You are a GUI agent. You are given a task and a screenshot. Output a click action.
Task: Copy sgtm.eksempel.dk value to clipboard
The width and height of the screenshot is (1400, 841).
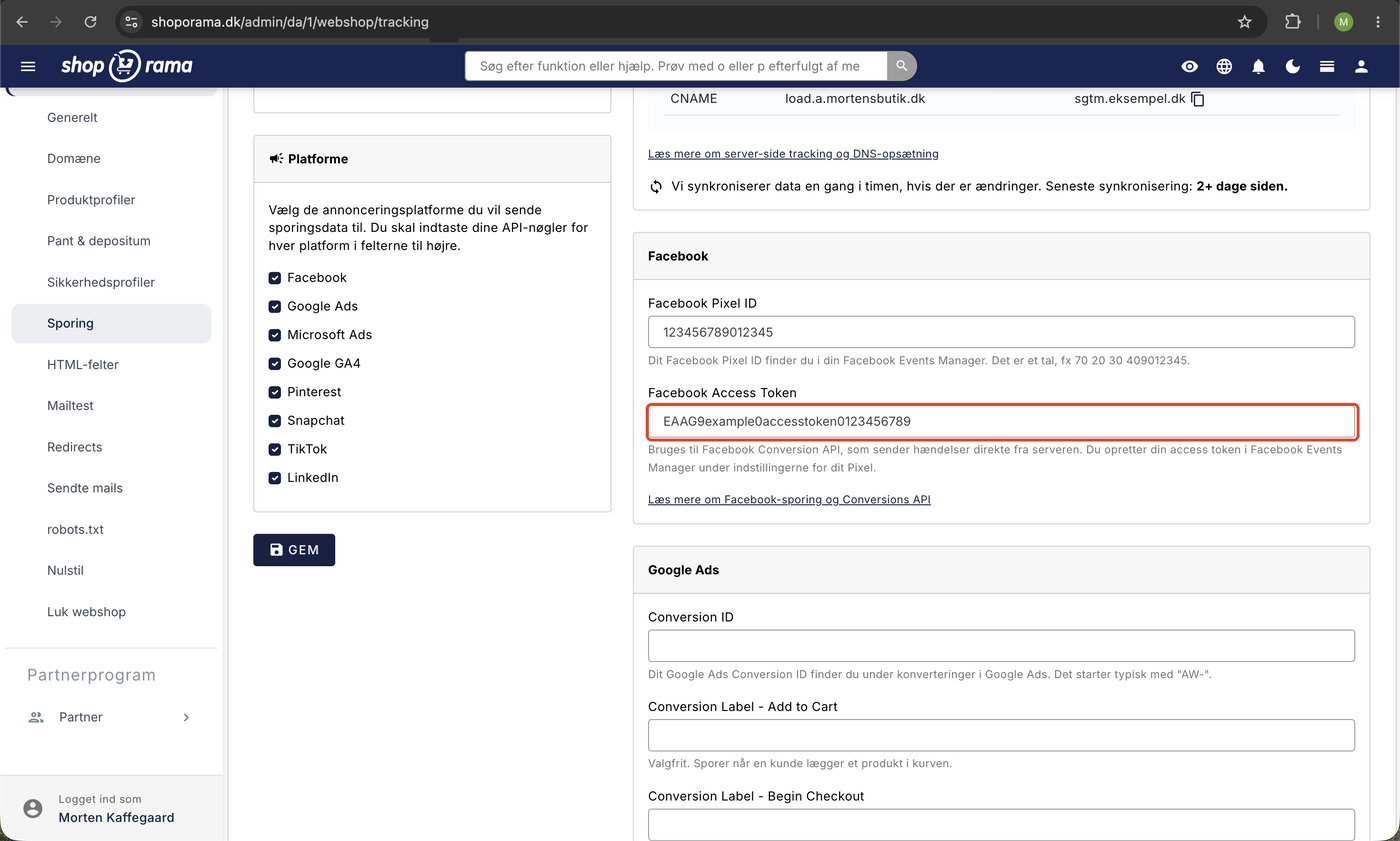[x=1198, y=99]
